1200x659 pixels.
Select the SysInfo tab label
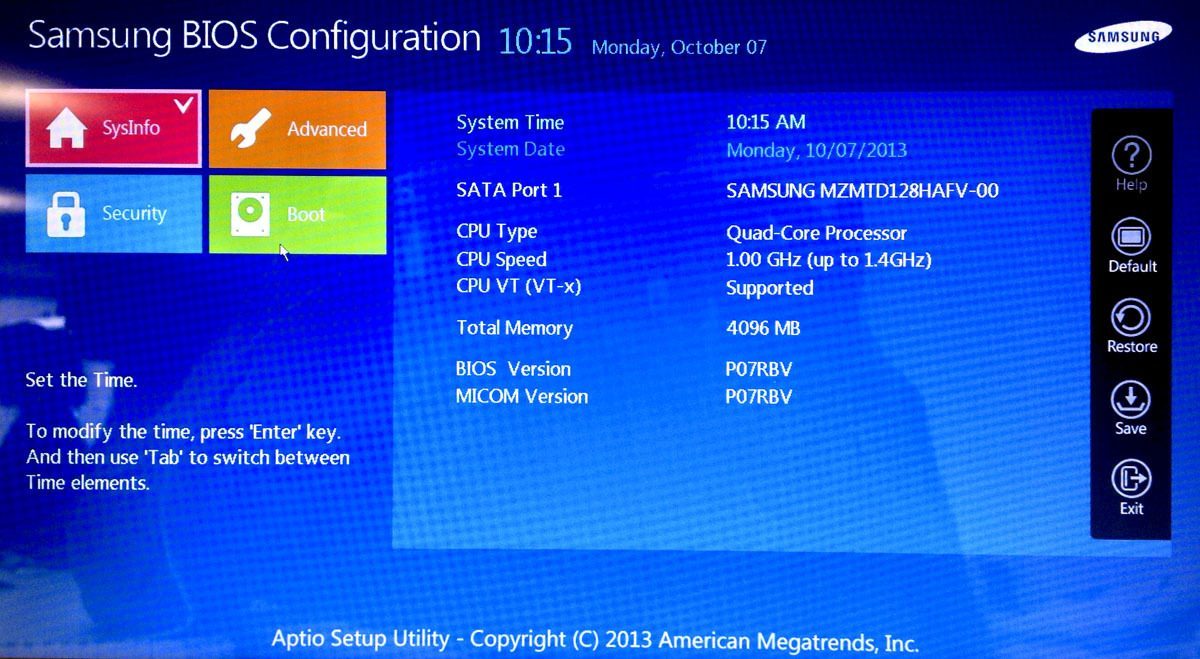(x=131, y=128)
